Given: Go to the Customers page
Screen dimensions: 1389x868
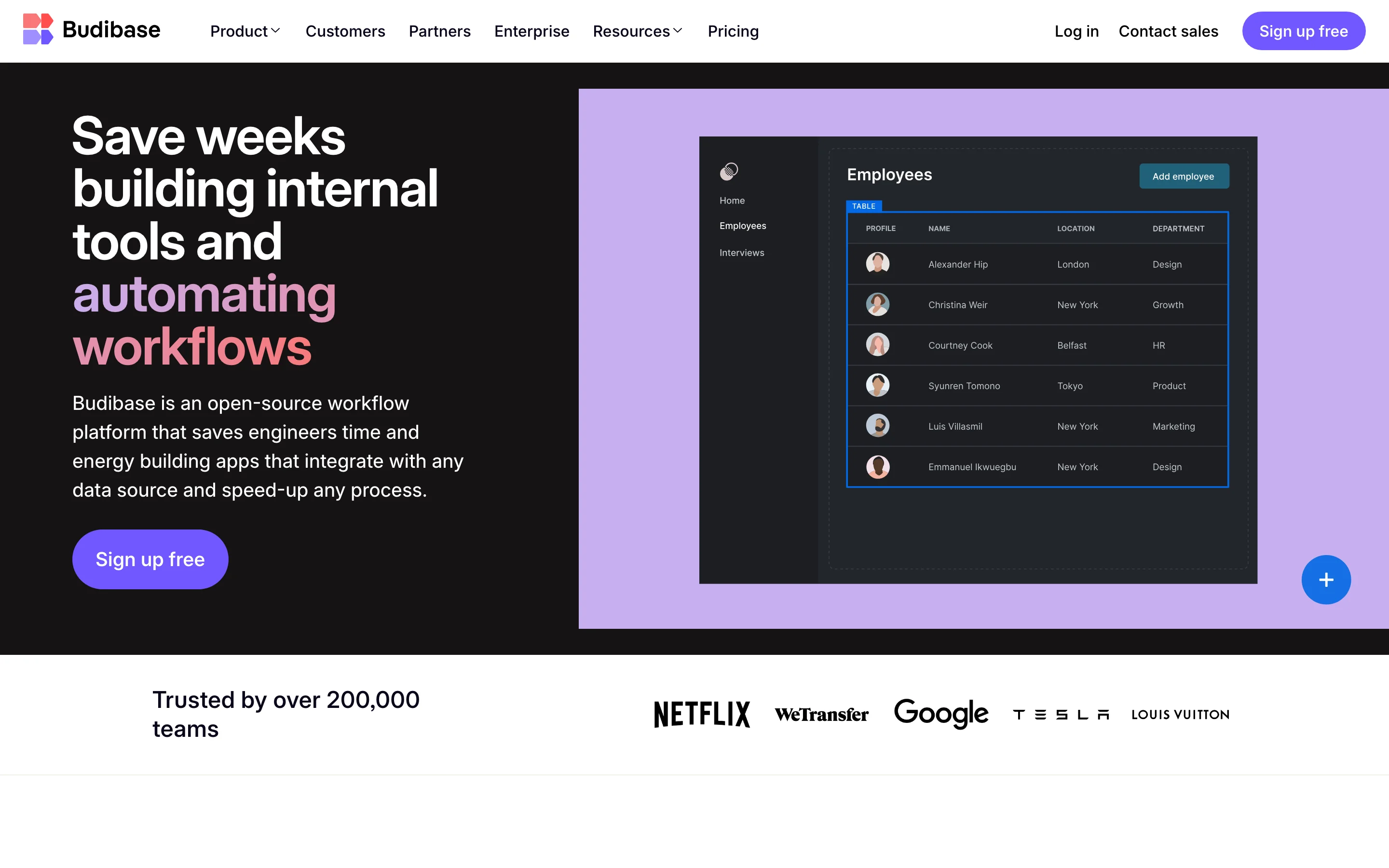Looking at the screenshot, I should click(x=345, y=31).
